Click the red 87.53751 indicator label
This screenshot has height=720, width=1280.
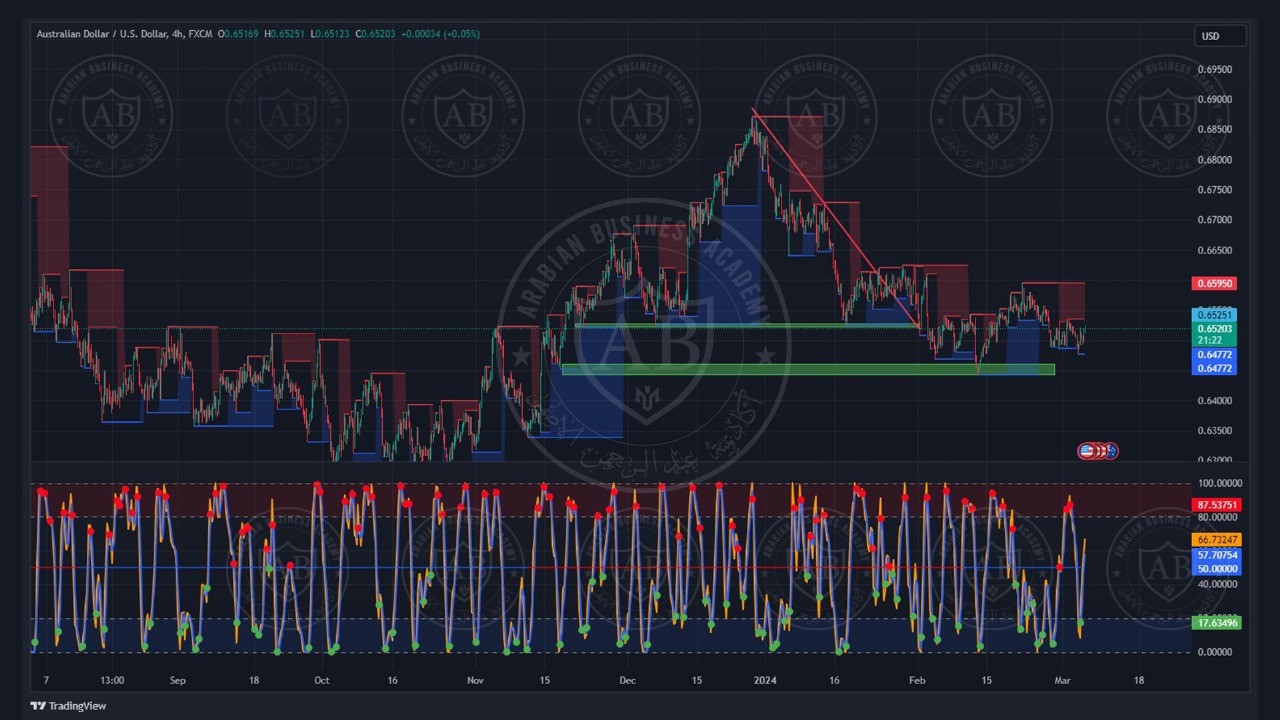coord(1218,505)
